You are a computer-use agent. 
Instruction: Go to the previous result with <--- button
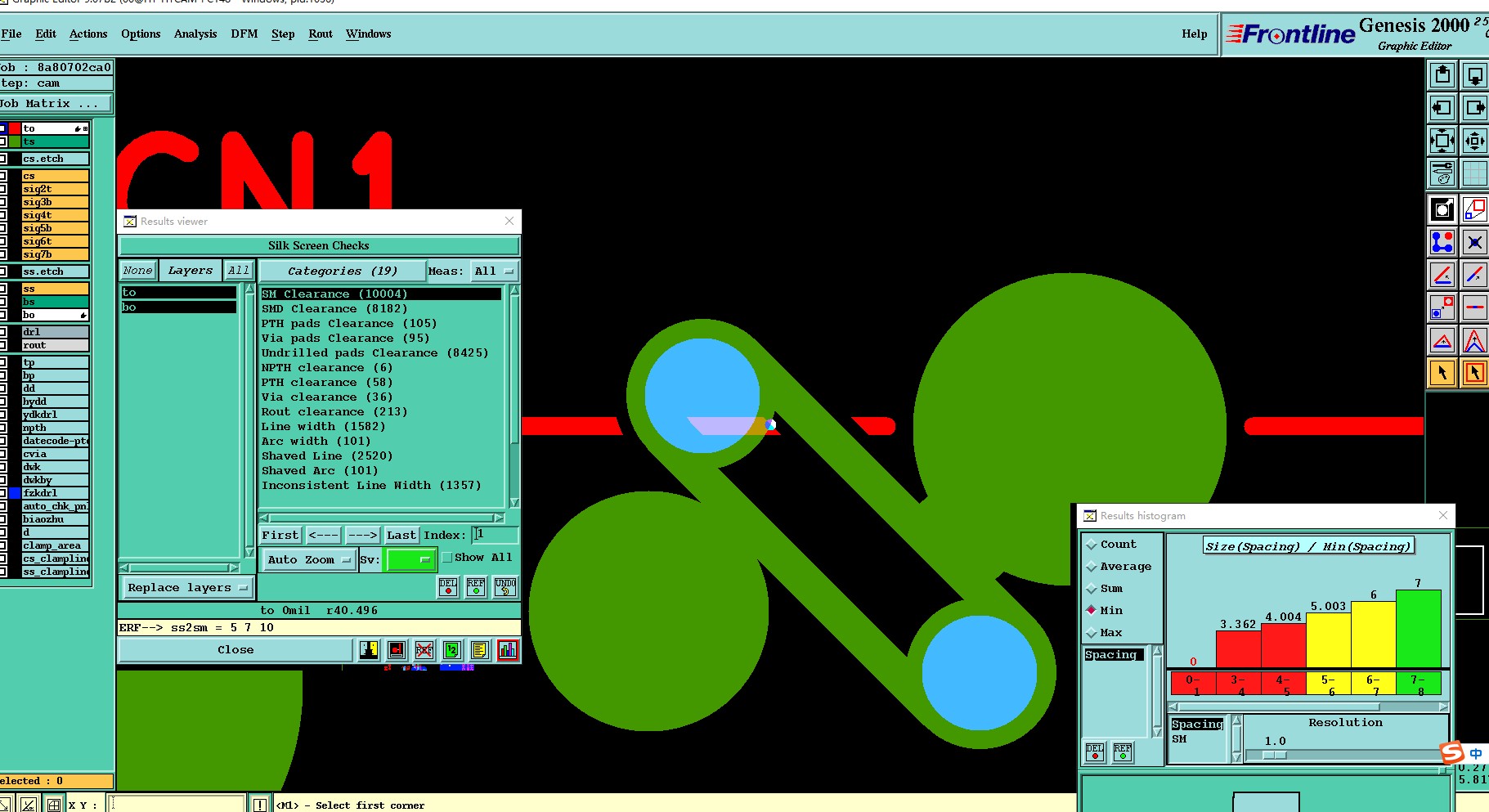click(x=324, y=536)
